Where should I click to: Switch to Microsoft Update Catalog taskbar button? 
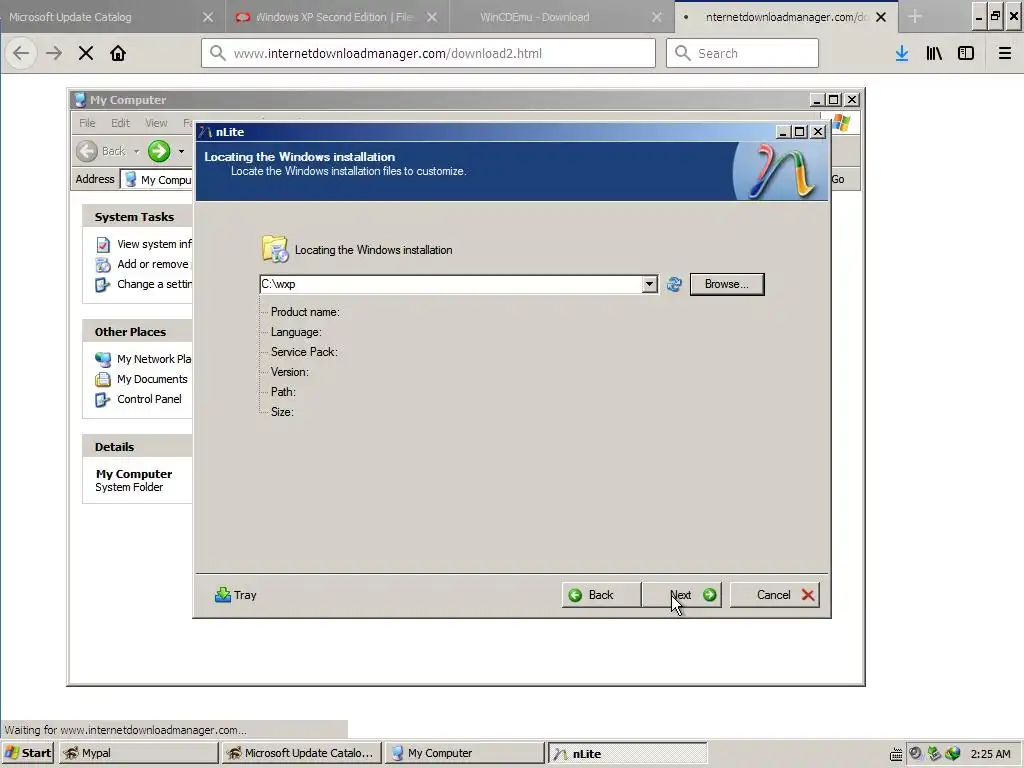[302, 753]
